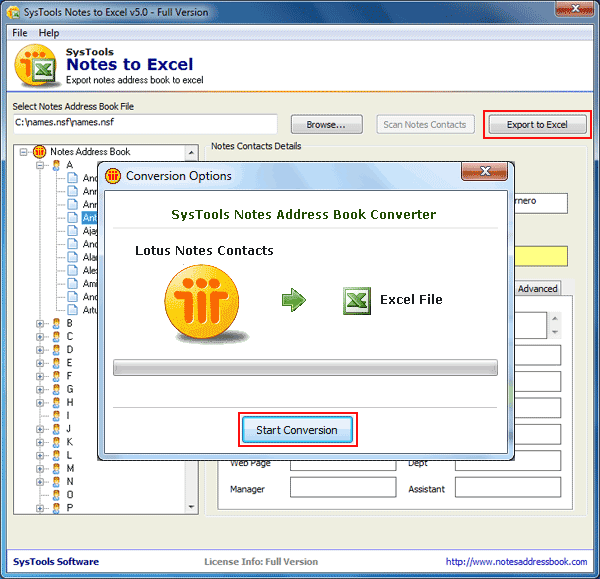Click the person icon for group E
This screenshot has width=600, height=579.
click(56, 363)
